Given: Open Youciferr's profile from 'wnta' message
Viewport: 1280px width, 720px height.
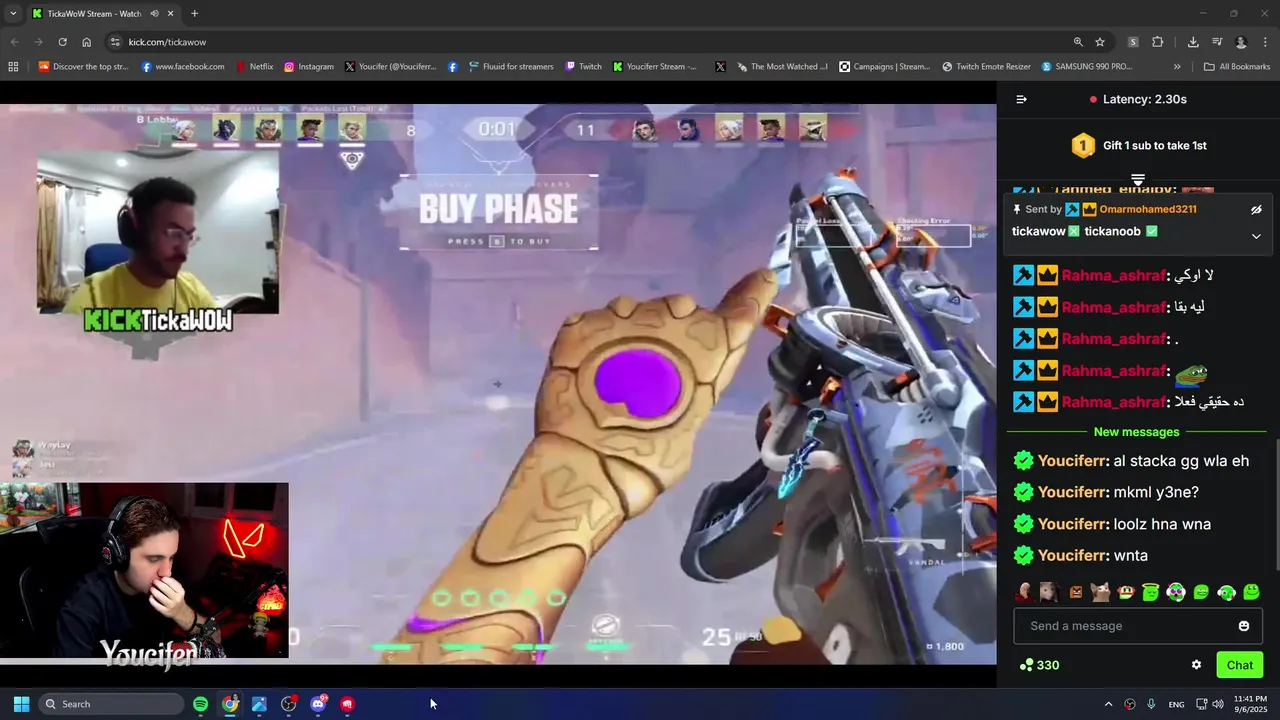Looking at the screenshot, I should tap(1072, 556).
